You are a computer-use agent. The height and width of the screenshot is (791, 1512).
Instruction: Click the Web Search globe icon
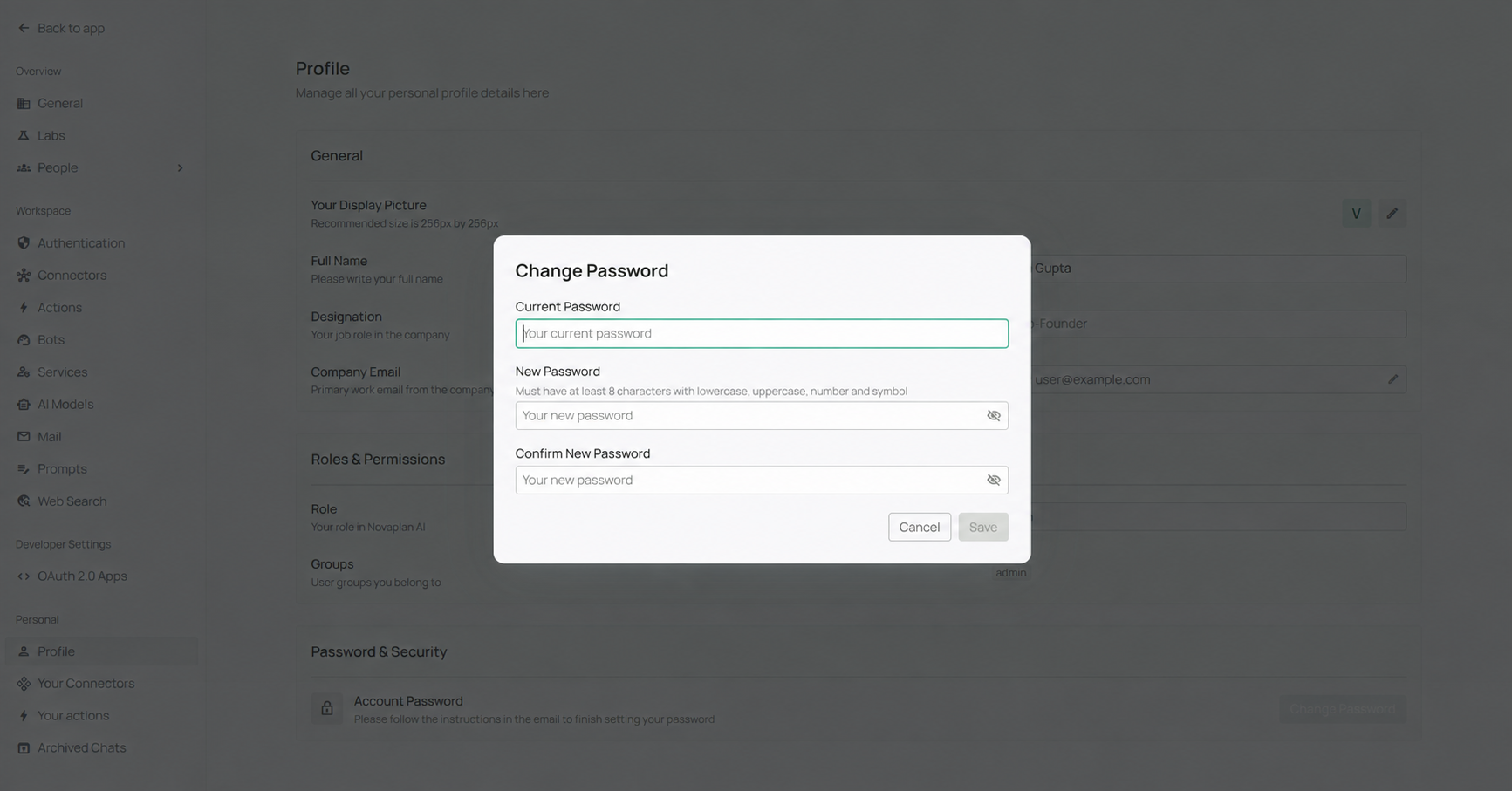tap(24, 501)
